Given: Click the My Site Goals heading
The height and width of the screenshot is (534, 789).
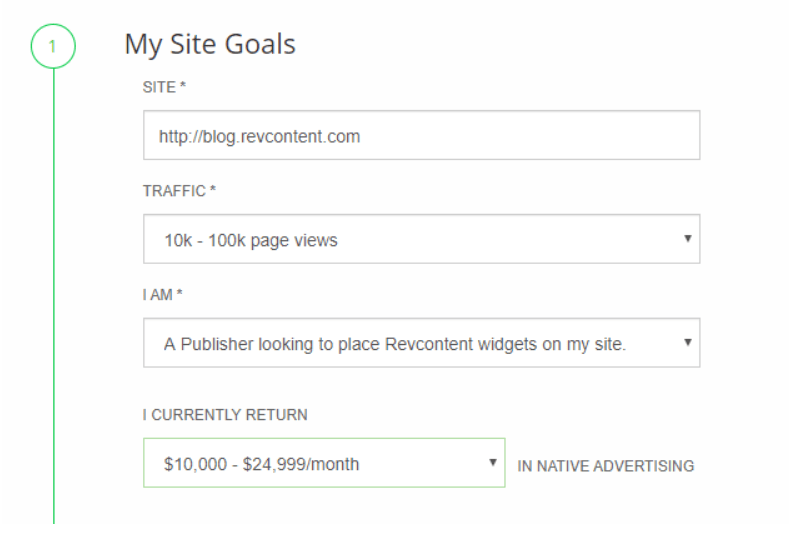Looking at the screenshot, I should (210, 45).
